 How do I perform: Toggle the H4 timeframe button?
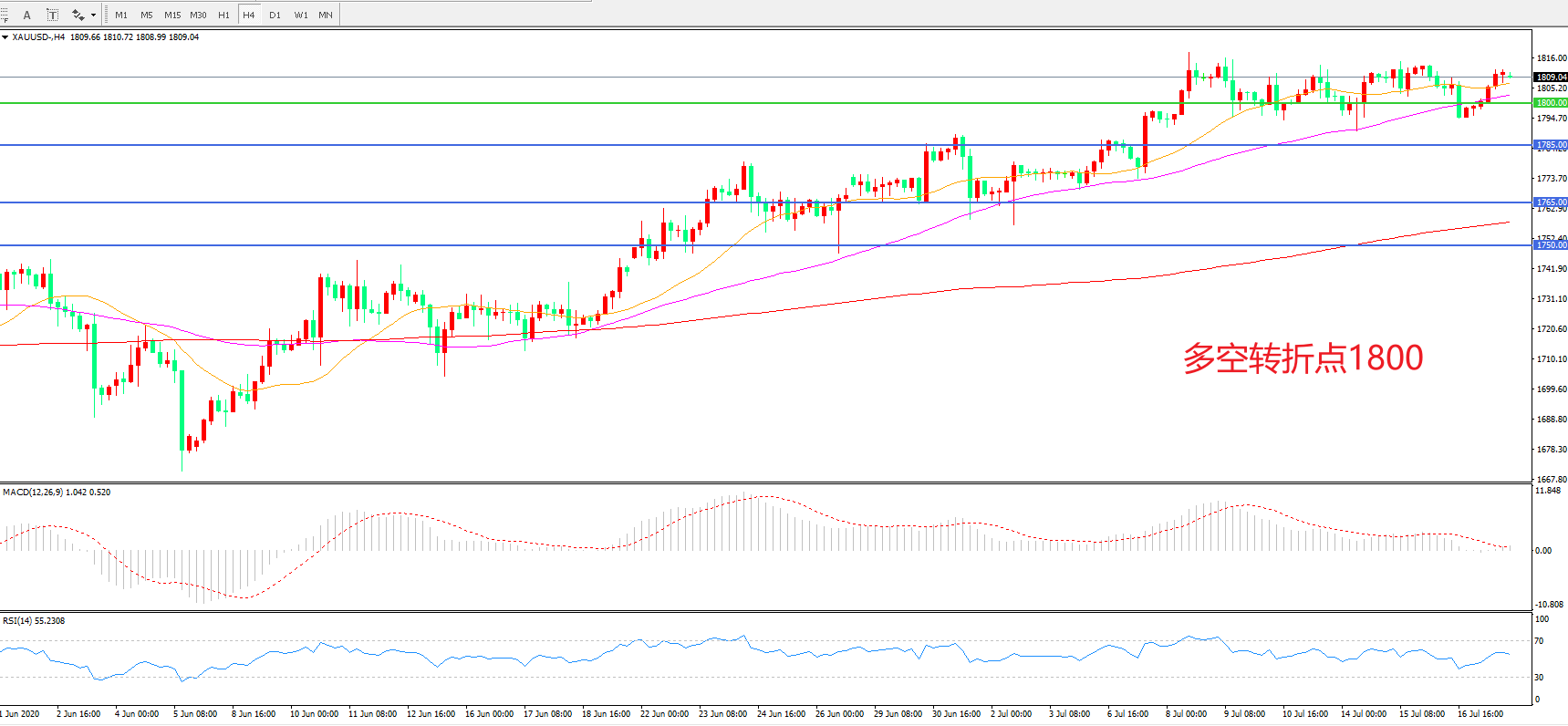tap(248, 15)
